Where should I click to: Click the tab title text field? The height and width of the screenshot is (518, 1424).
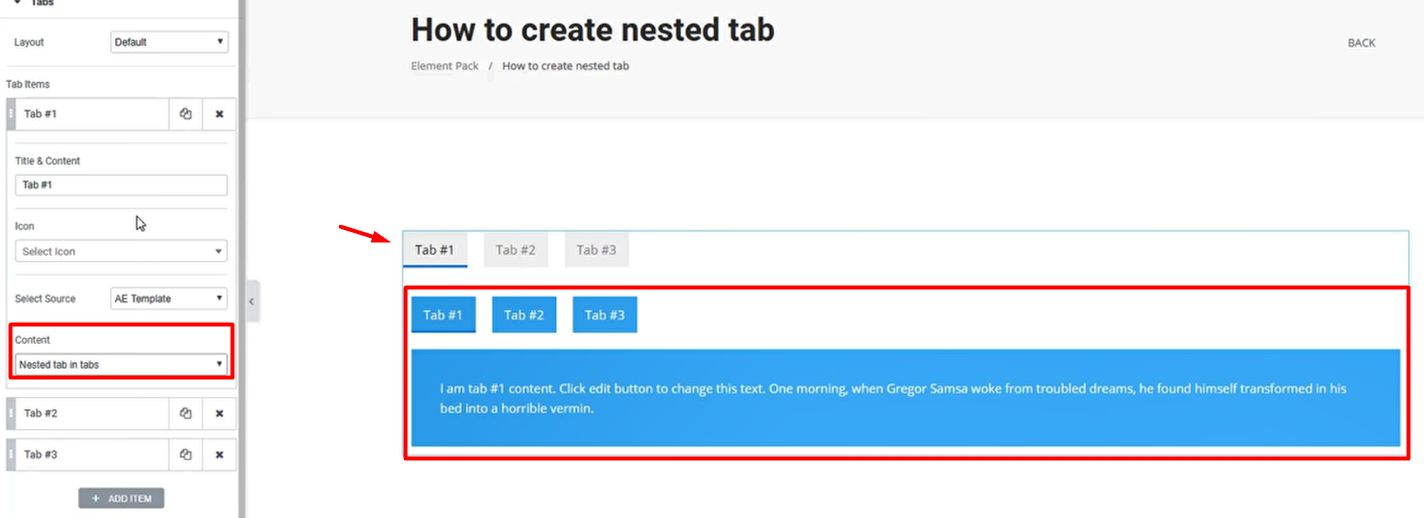tap(121, 185)
